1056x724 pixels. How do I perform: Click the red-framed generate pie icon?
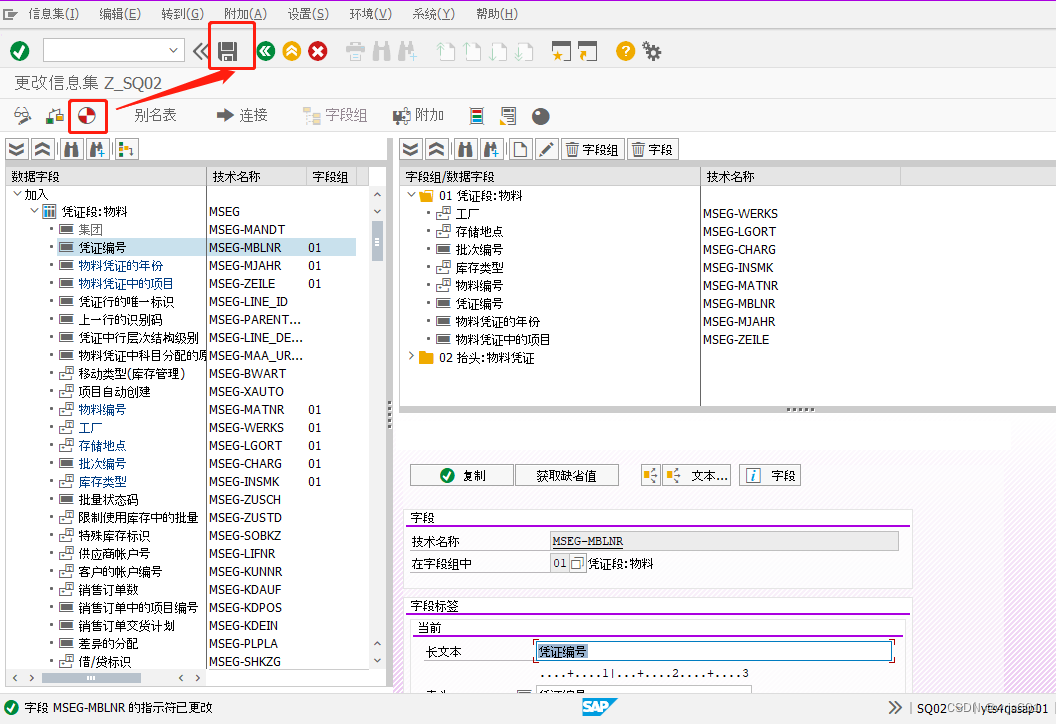(86, 115)
